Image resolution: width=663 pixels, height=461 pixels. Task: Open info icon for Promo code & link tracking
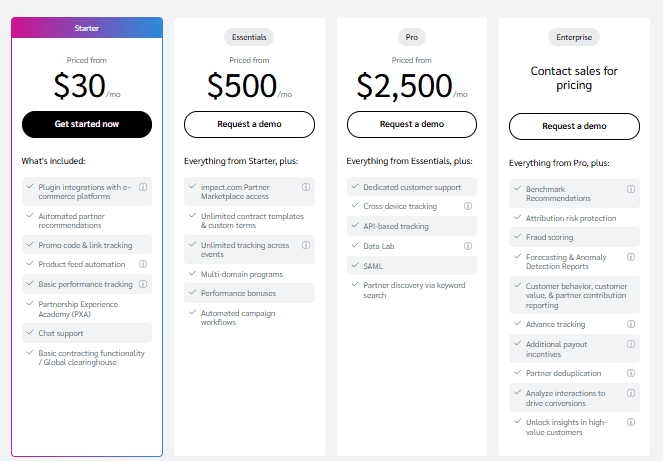(143, 244)
